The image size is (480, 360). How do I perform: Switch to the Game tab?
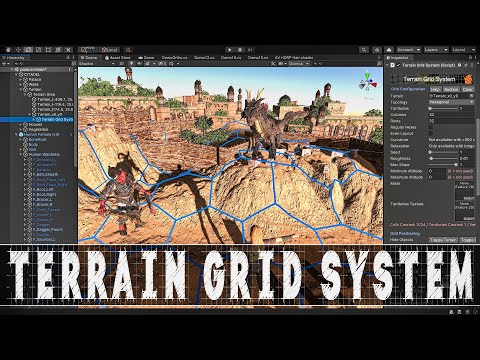pyautogui.click(x=147, y=57)
